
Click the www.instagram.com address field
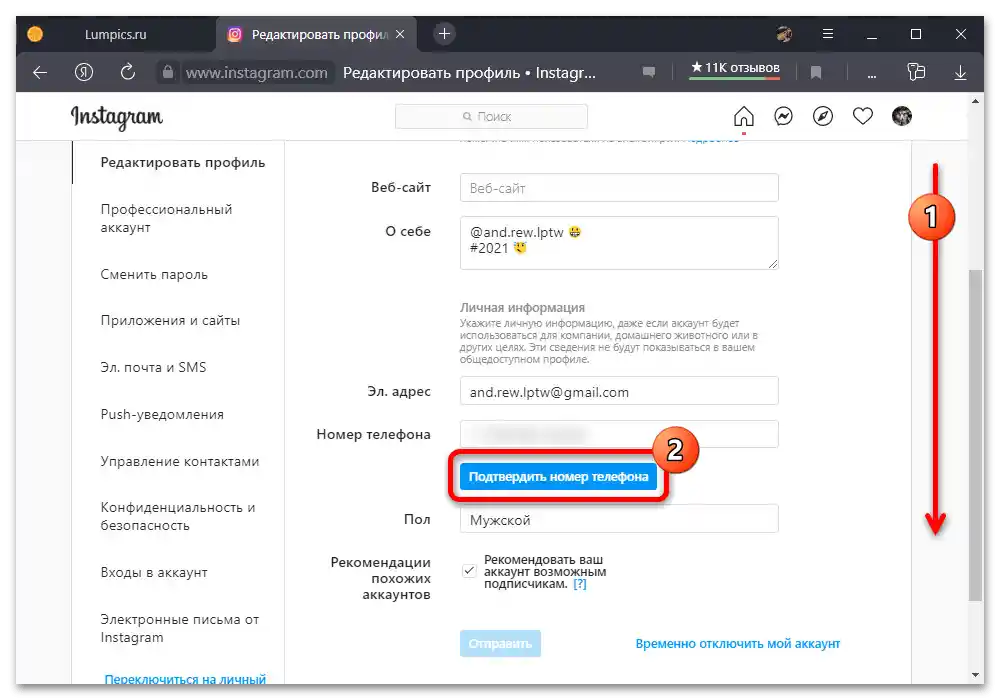pos(256,73)
